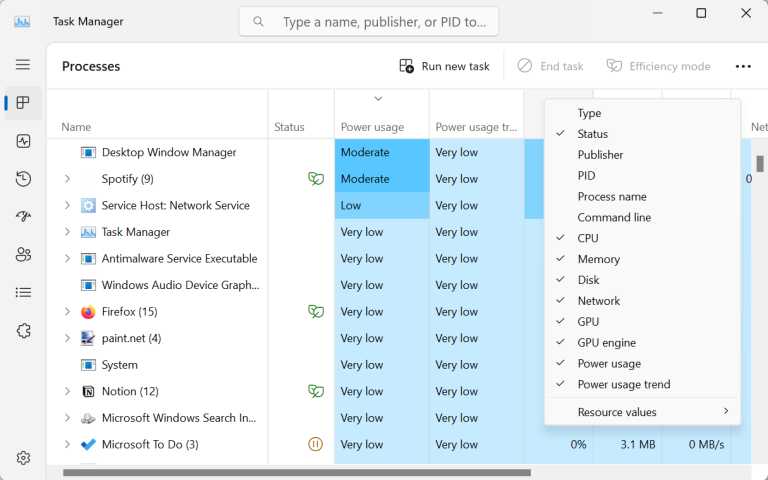Open Startup apps from the sidebar
The height and width of the screenshot is (480, 768).
click(x=23, y=216)
